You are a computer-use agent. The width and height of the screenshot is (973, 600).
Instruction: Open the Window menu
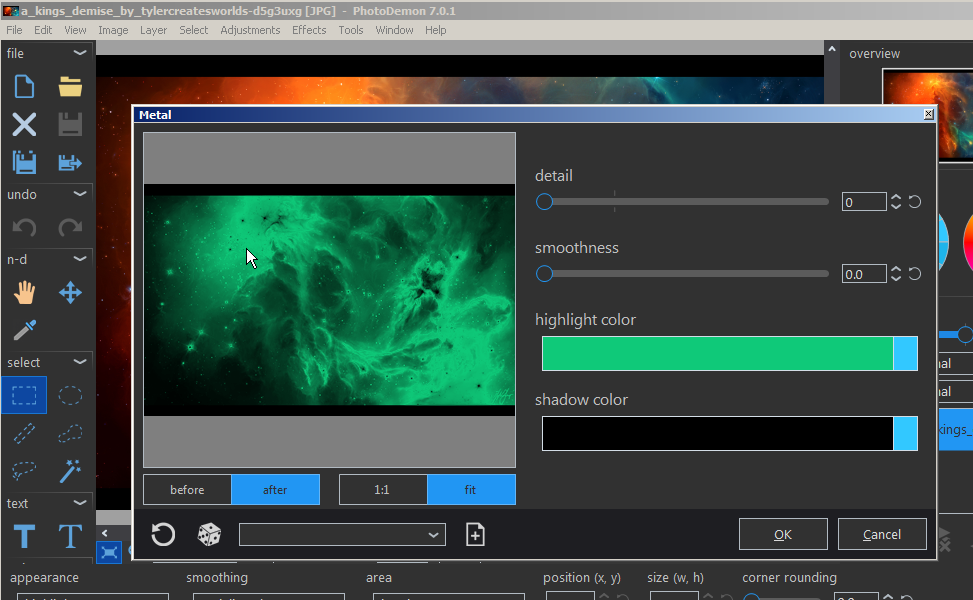tap(394, 30)
